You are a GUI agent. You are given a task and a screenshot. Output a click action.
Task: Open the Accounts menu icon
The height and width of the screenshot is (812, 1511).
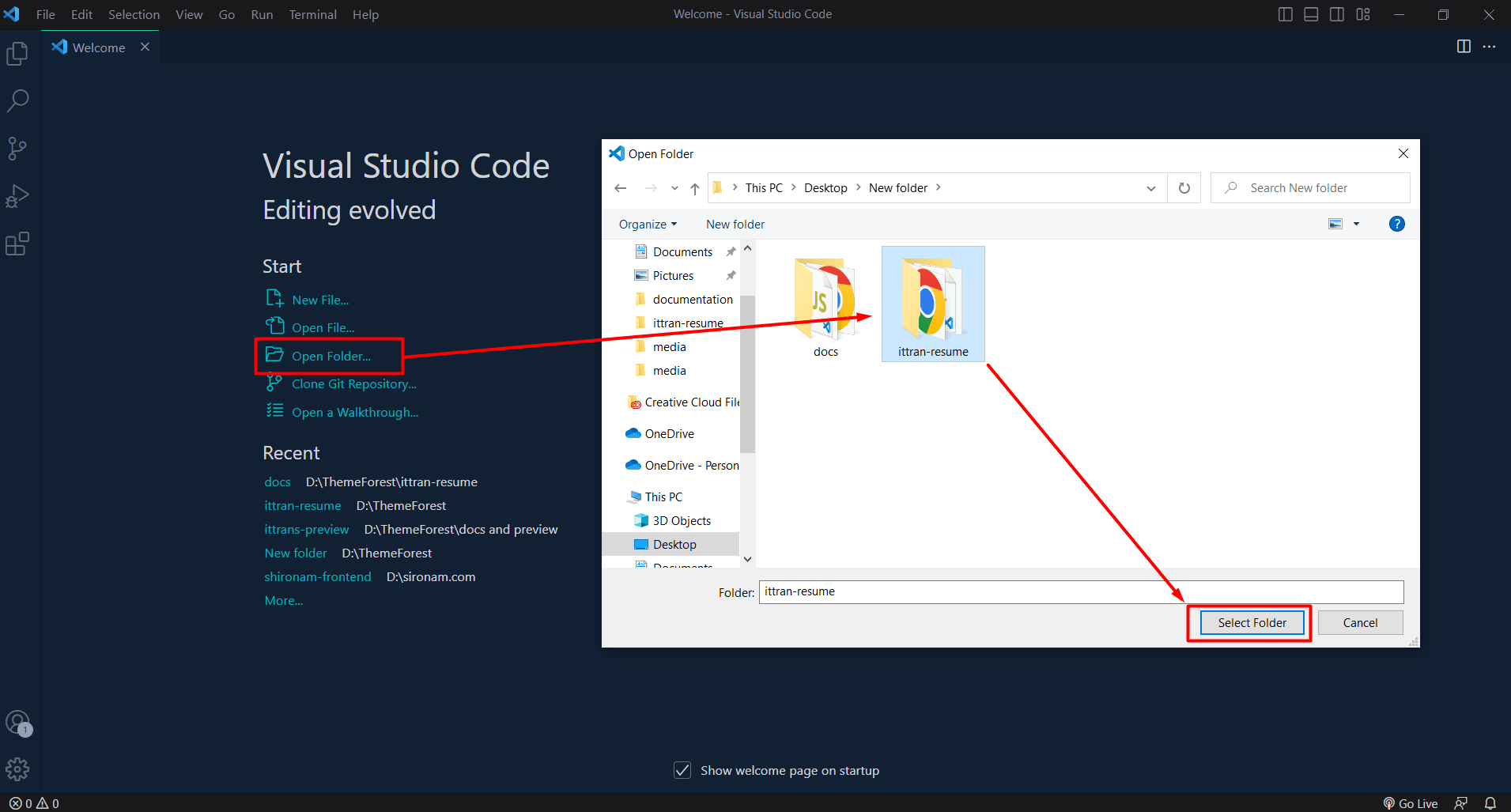[17, 722]
